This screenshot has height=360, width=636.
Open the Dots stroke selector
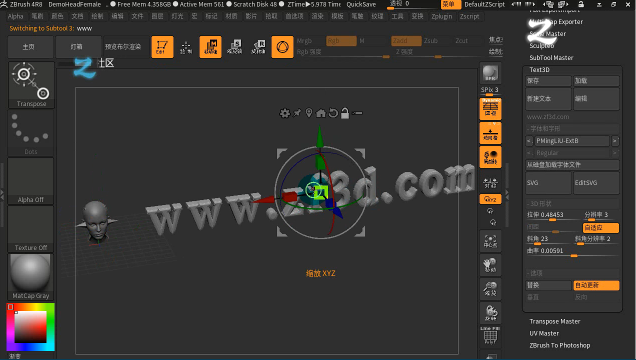31,133
